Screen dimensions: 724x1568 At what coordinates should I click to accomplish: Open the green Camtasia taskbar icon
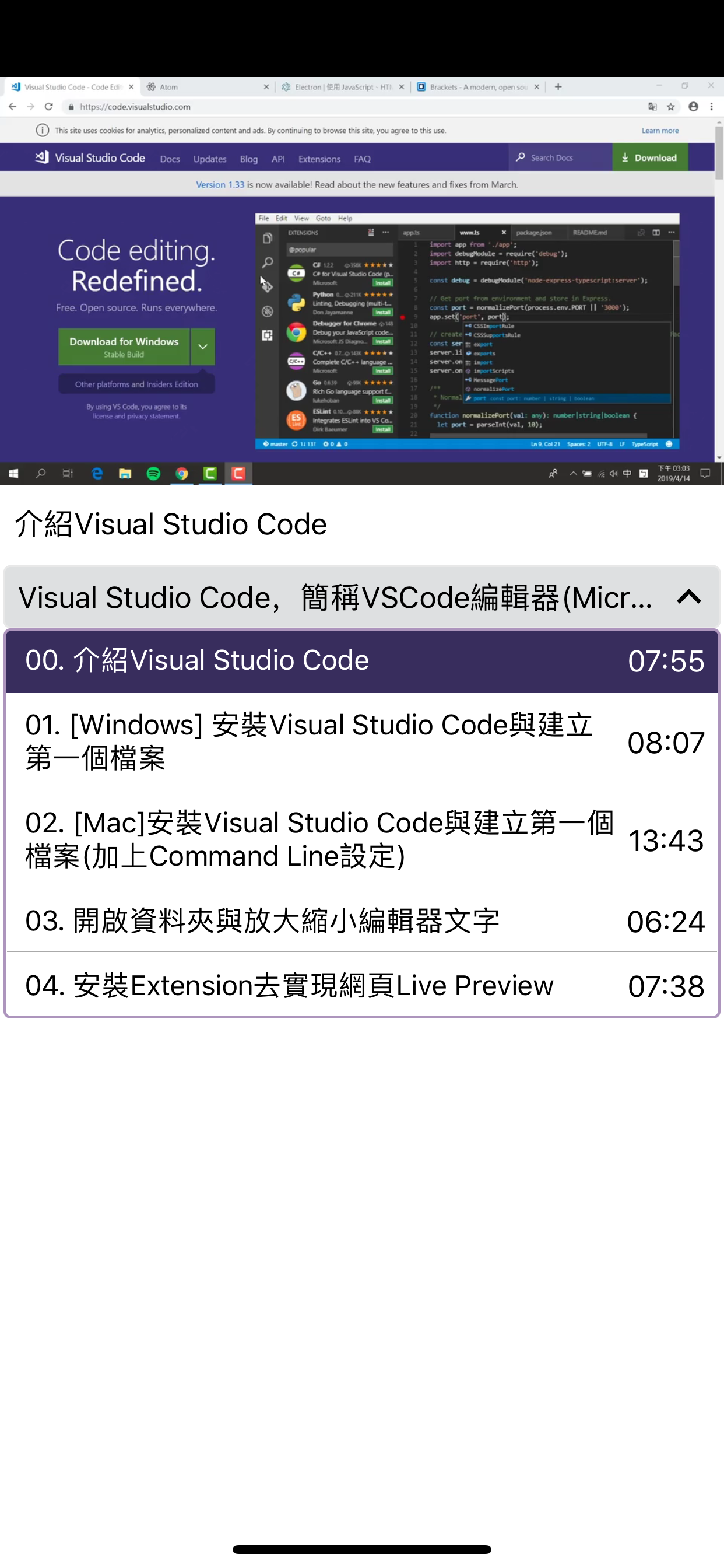click(x=210, y=474)
